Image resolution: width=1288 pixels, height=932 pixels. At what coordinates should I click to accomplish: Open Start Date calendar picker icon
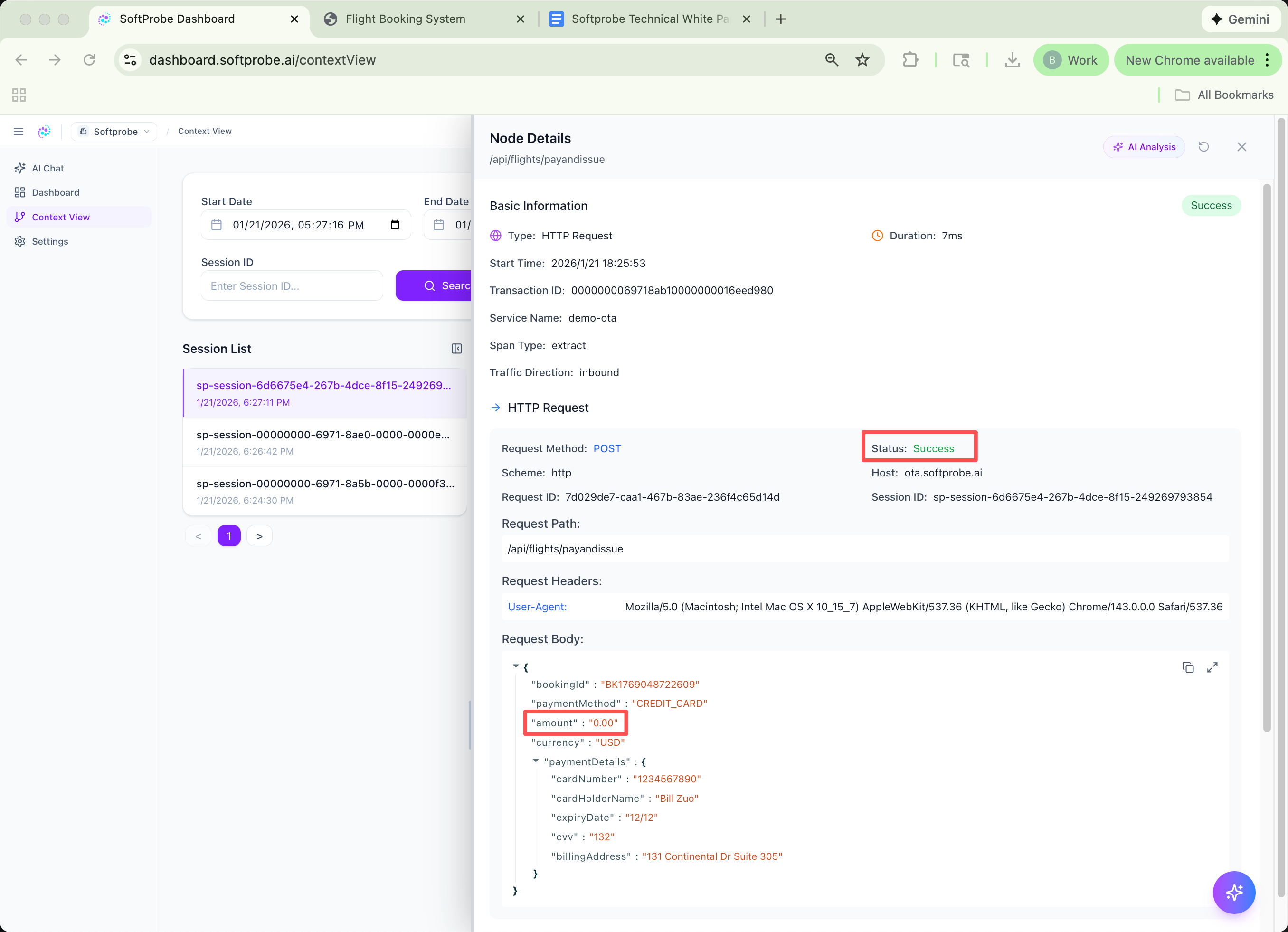(x=395, y=225)
